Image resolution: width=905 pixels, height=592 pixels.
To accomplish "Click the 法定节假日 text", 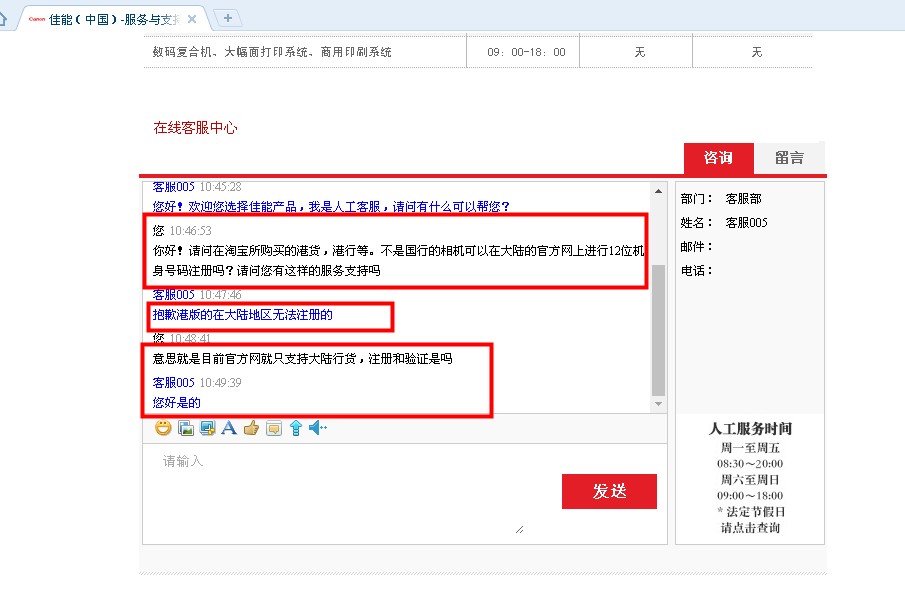I will [x=756, y=512].
